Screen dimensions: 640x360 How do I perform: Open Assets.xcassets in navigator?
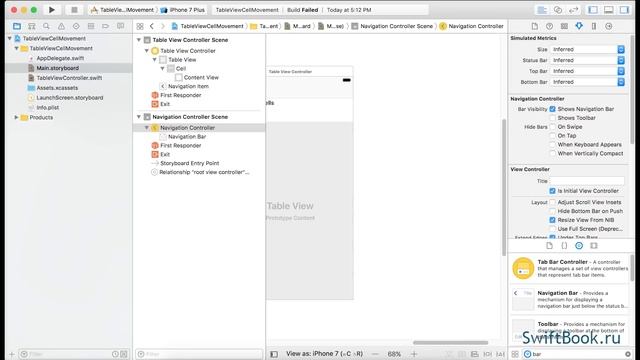pos(57,88)
